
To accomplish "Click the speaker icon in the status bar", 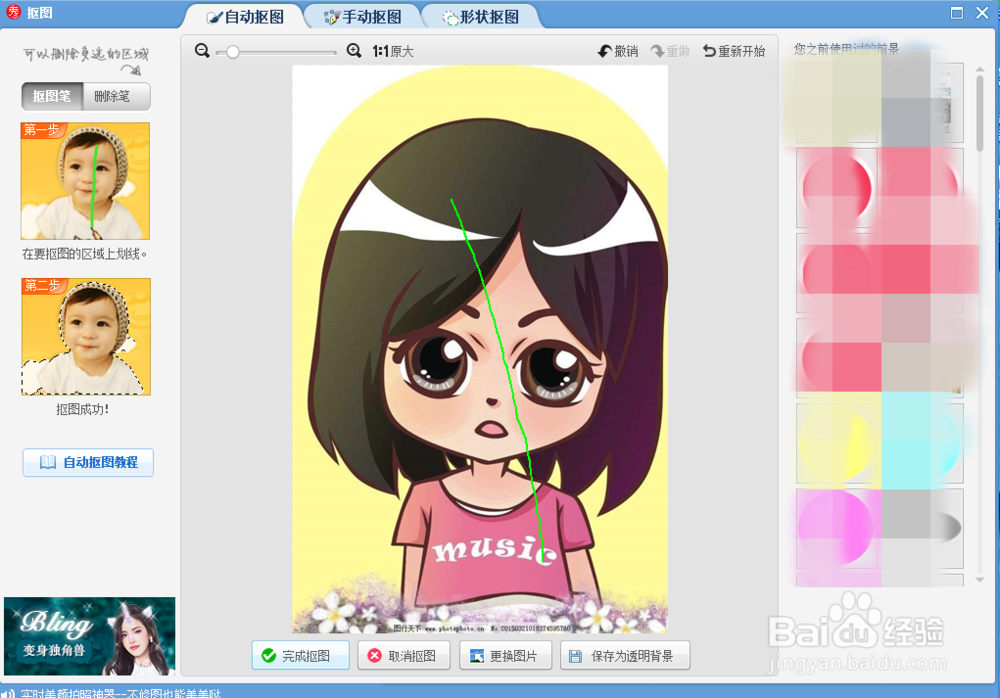I will [x=8, y=693].
